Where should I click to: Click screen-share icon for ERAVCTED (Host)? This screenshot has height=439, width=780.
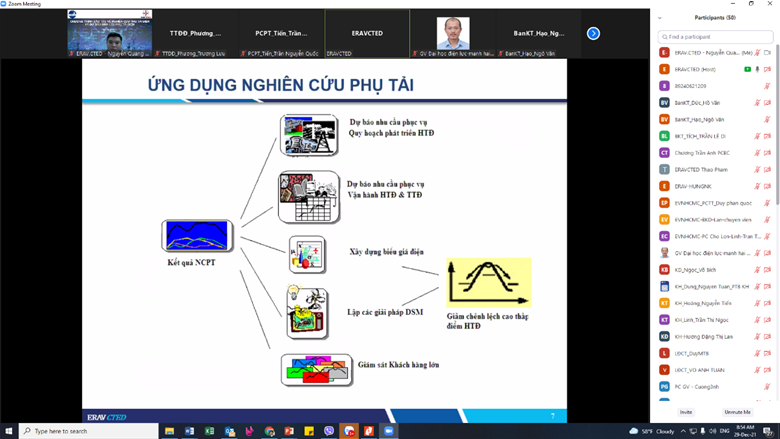[747, 69]
